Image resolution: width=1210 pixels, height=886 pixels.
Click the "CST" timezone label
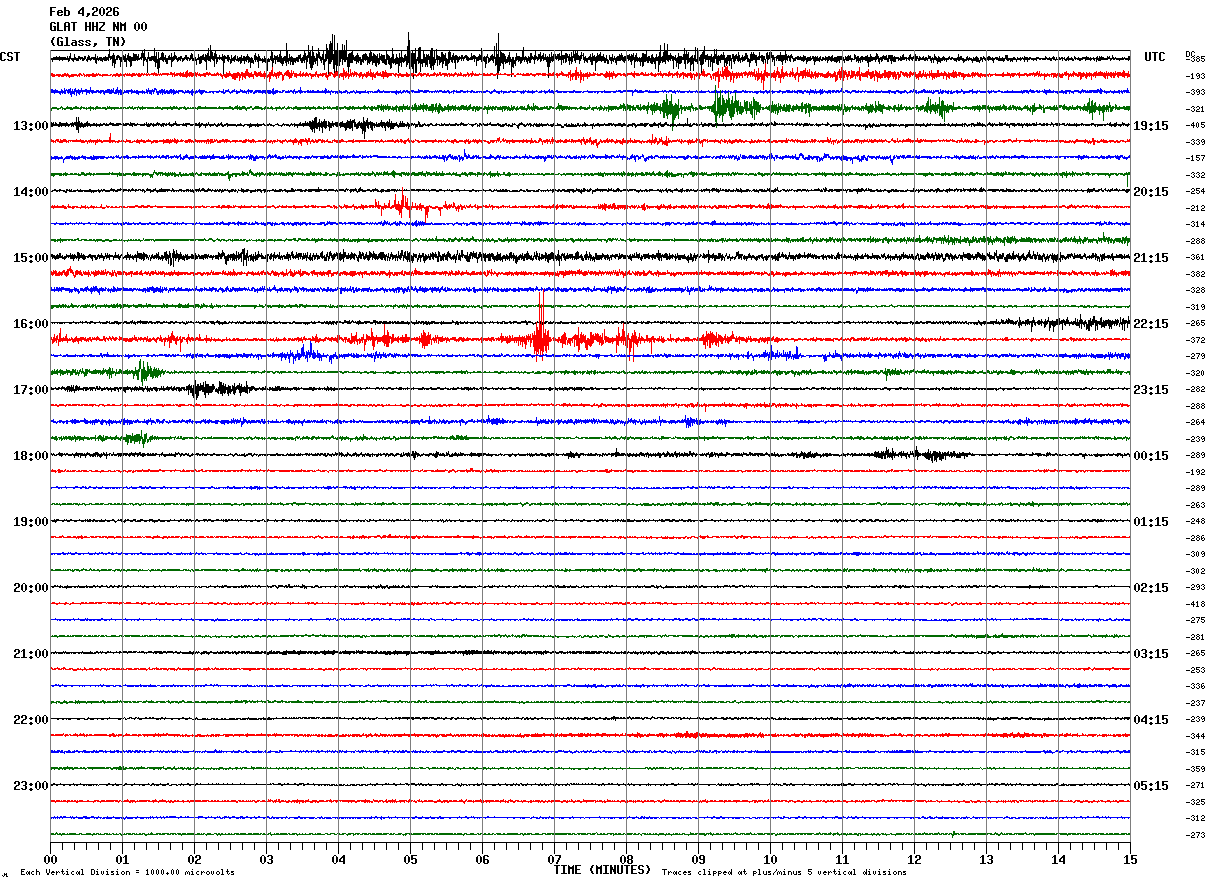(10, 57)
